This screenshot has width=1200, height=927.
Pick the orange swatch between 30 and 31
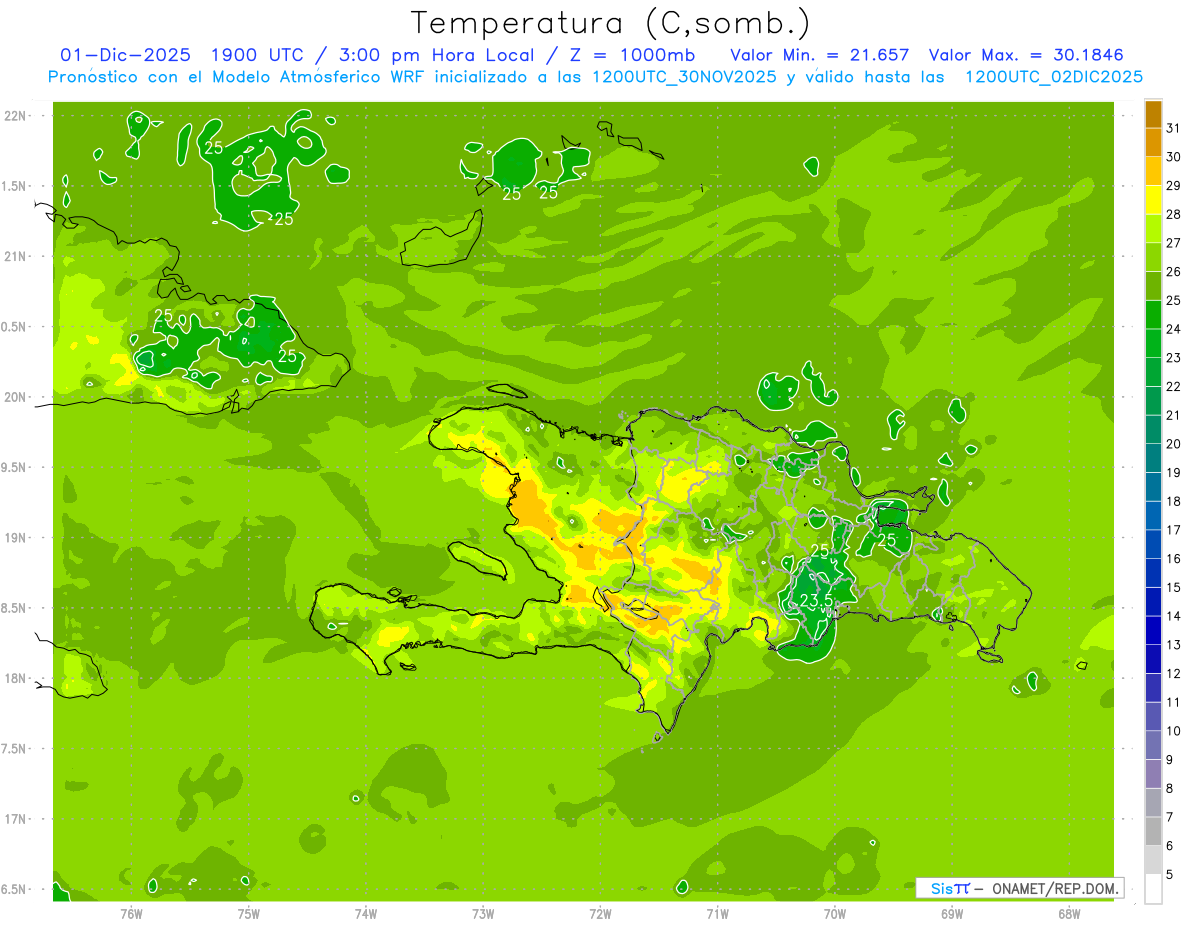tap(1153, 142)
